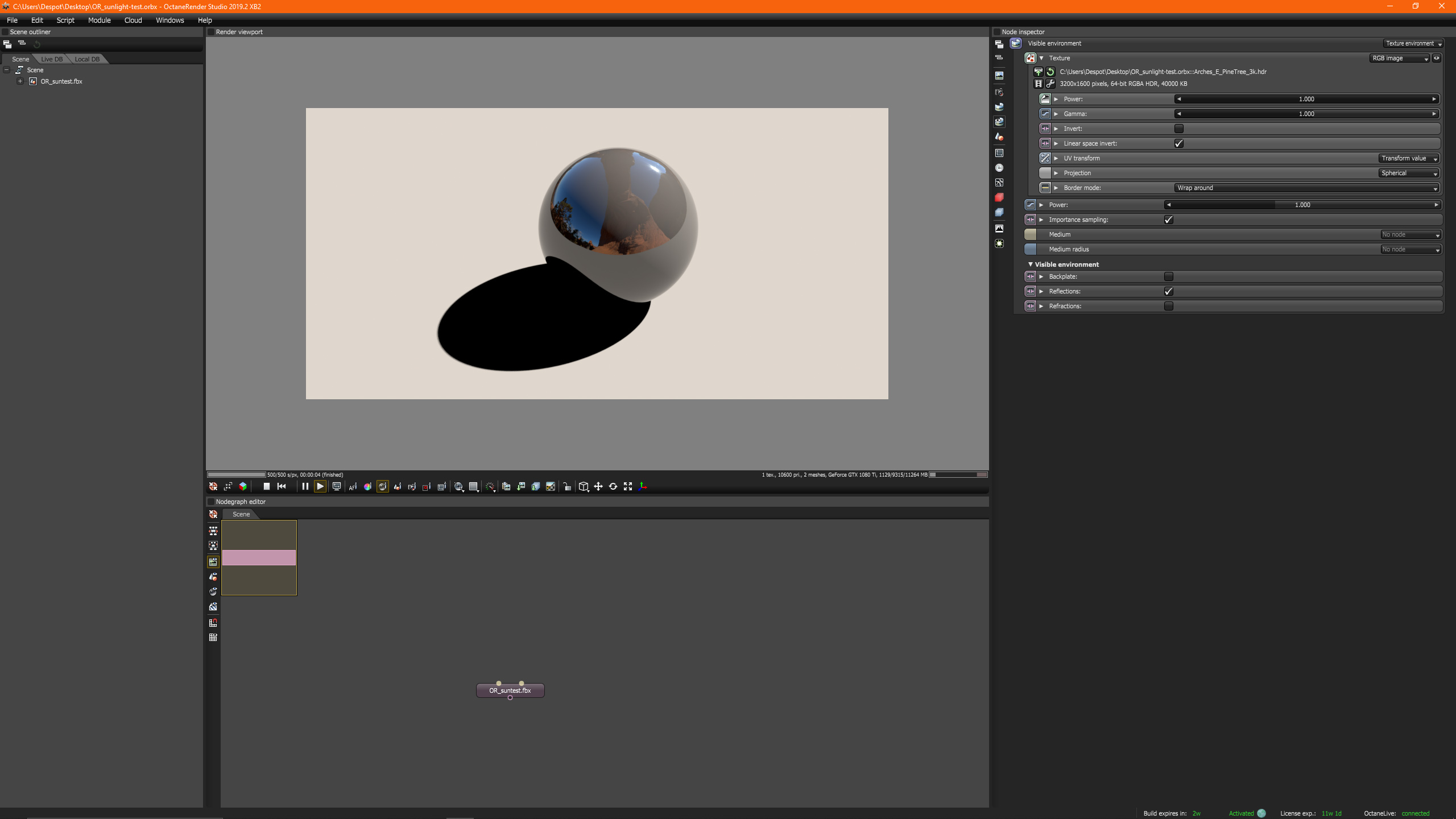1456x819 pixels.
Task: Select the OR_suntest.fbx node in nodegraph
Action: [510, 690]
